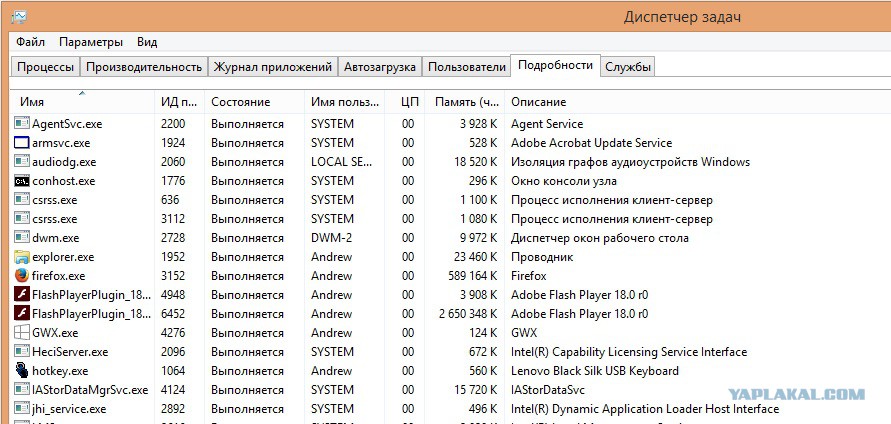Screen dimensions: 891x424
Task: Click the AgentSvc.exe process icon
Action: click(x=22, y=123)
